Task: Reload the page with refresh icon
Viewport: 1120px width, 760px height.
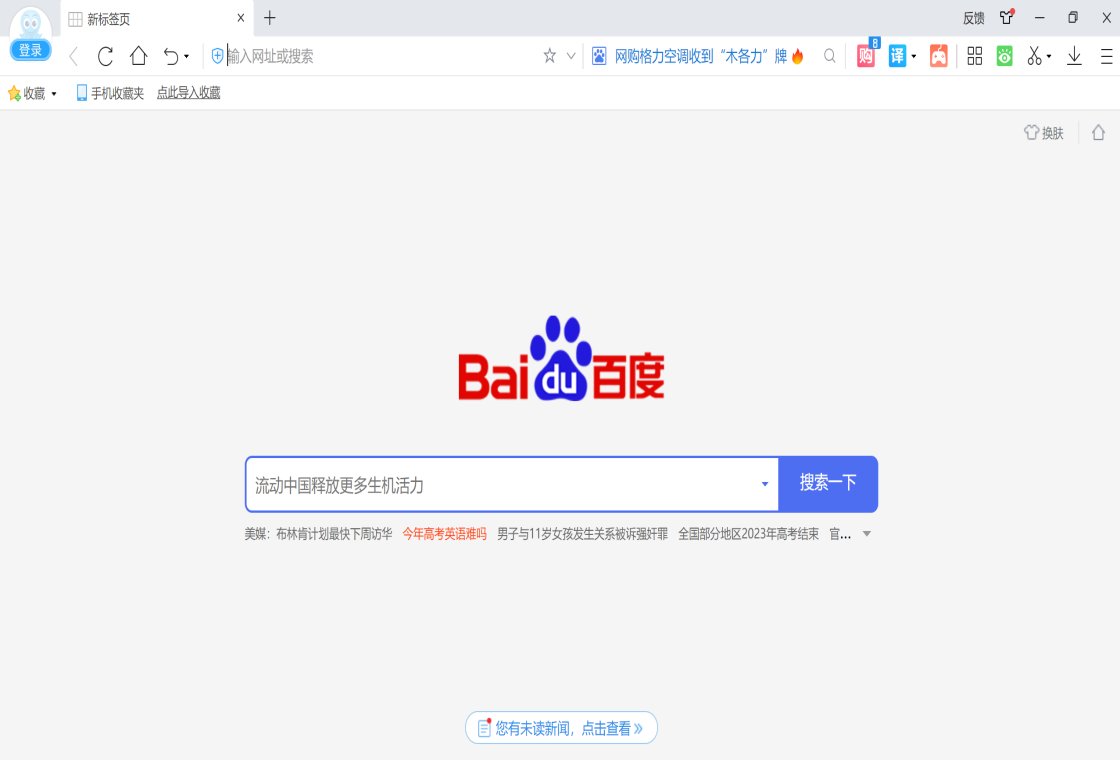Action: pos(106,56)
